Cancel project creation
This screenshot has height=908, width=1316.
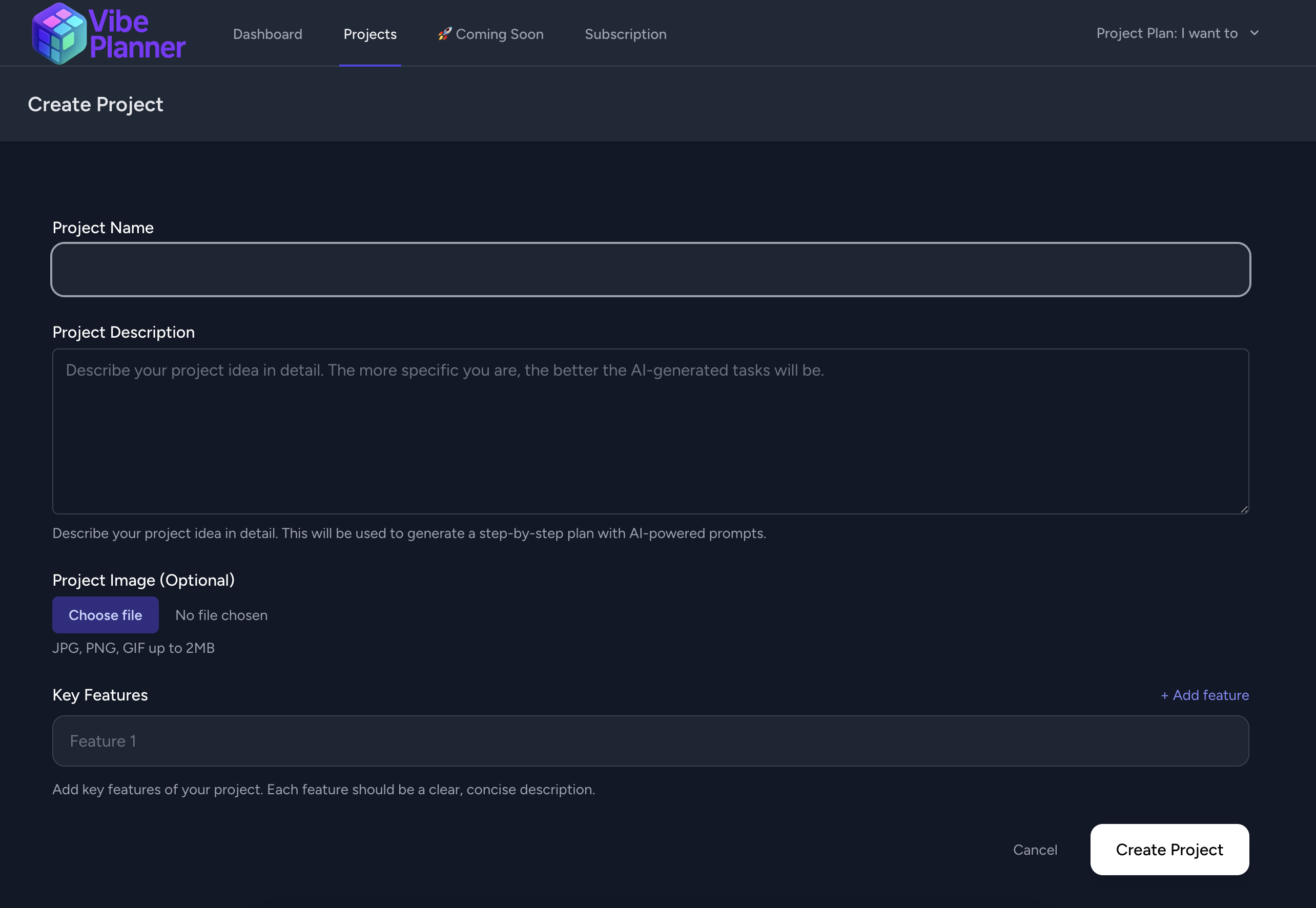pyautogui.click(x=1035, y=850)
